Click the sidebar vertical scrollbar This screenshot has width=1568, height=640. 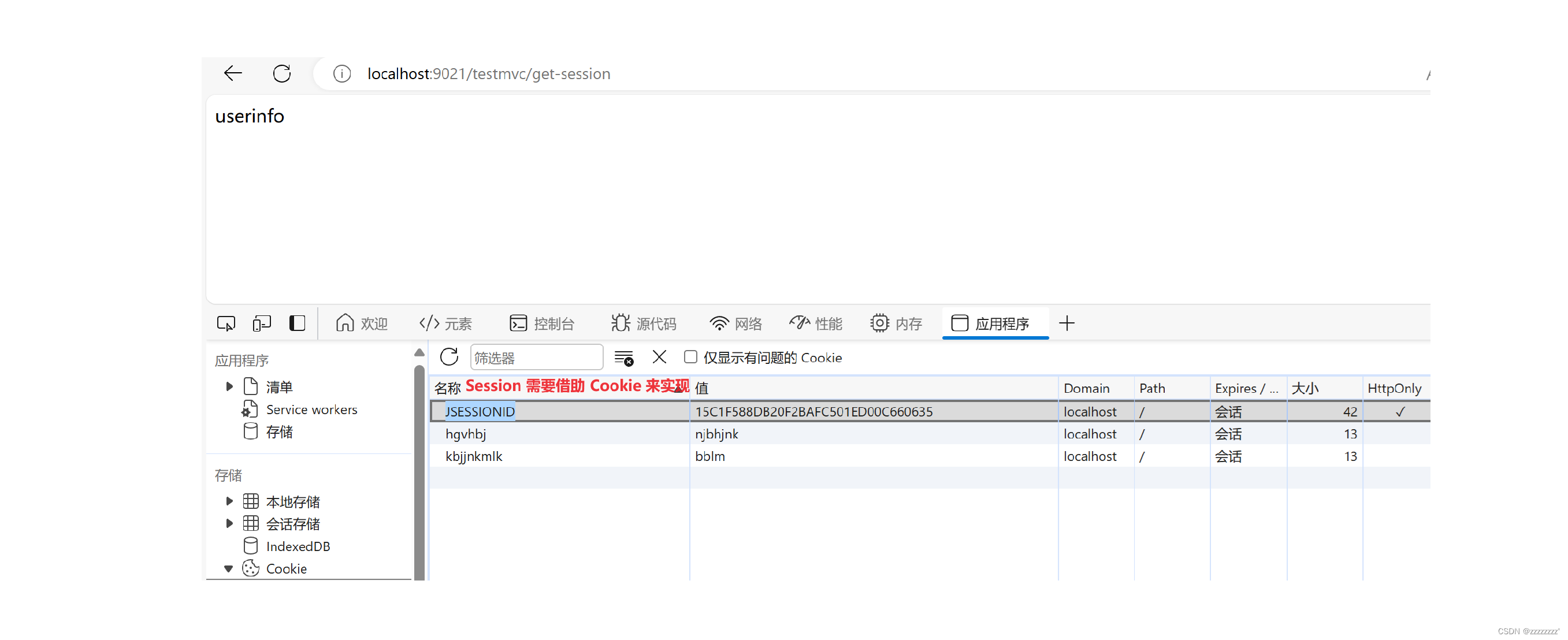[x=419, y=472]
